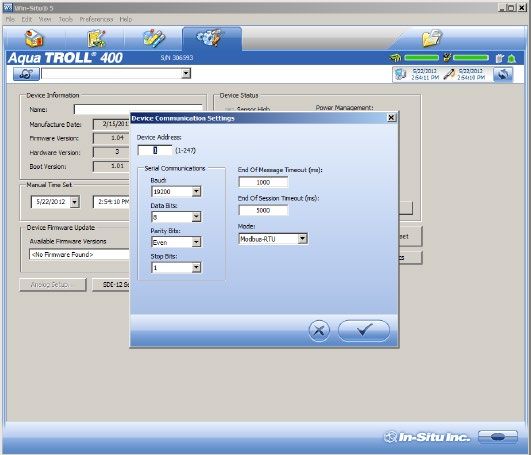This screenshot has width=531, height=455.
Task: Open the data folder icon tab
Action: [432, 38]
